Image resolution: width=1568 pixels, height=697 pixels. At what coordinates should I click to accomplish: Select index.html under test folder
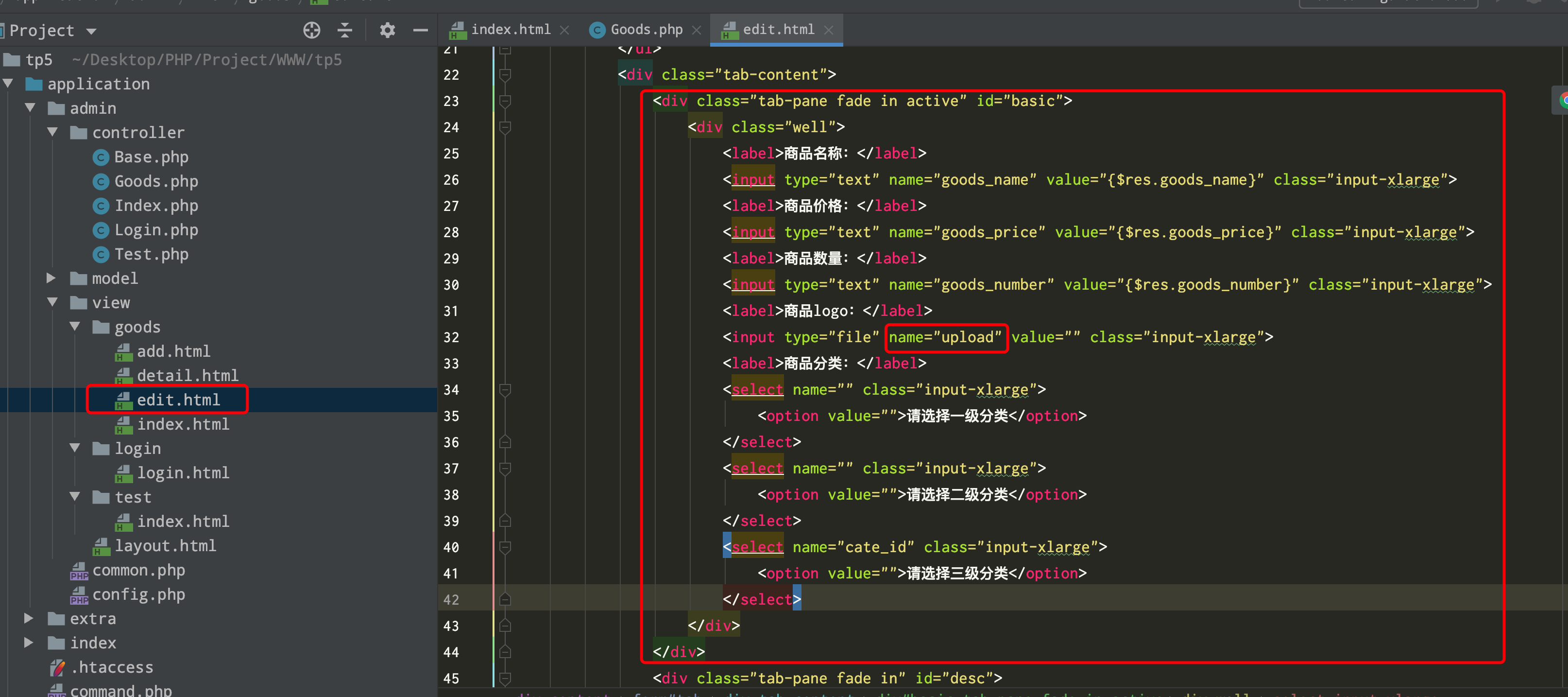point(183,522)
